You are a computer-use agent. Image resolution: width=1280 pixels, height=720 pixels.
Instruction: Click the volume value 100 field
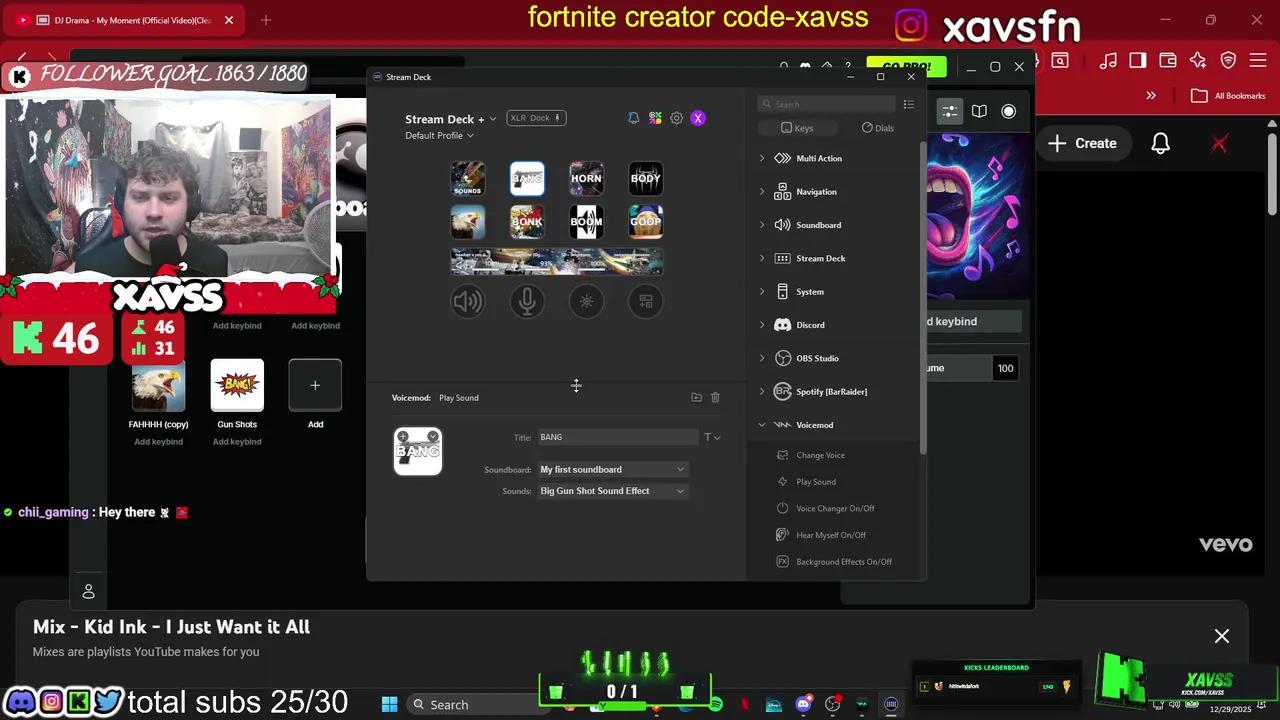[1005, 368]
